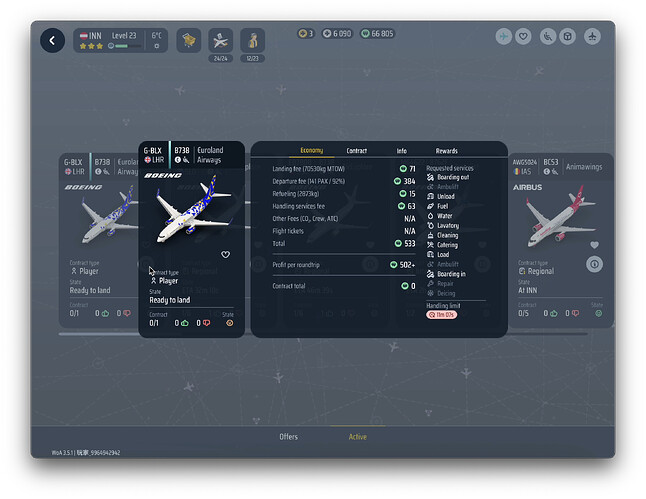Screen dimensions: 646x499
Task: Toggle the cargo box filter
Action: click(x=568, y=36)
